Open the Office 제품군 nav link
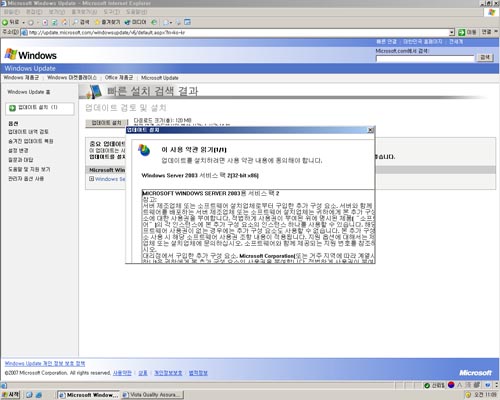 click(x=119, y=78)
